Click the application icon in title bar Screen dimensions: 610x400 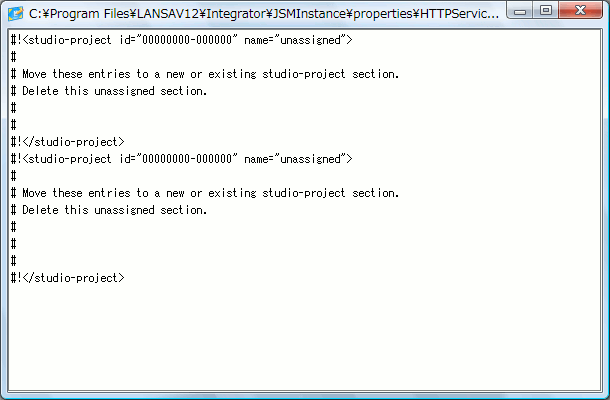(16, 13)
